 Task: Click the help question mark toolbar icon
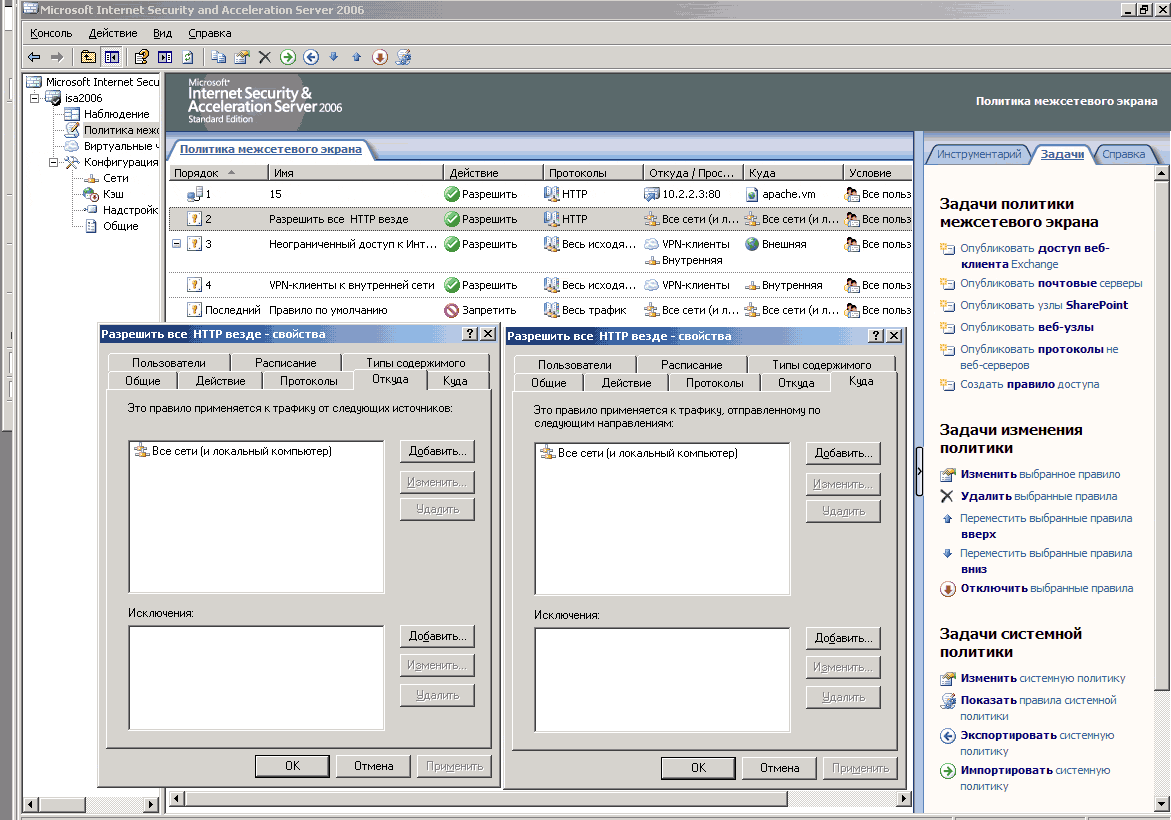(x=141, y=57)
